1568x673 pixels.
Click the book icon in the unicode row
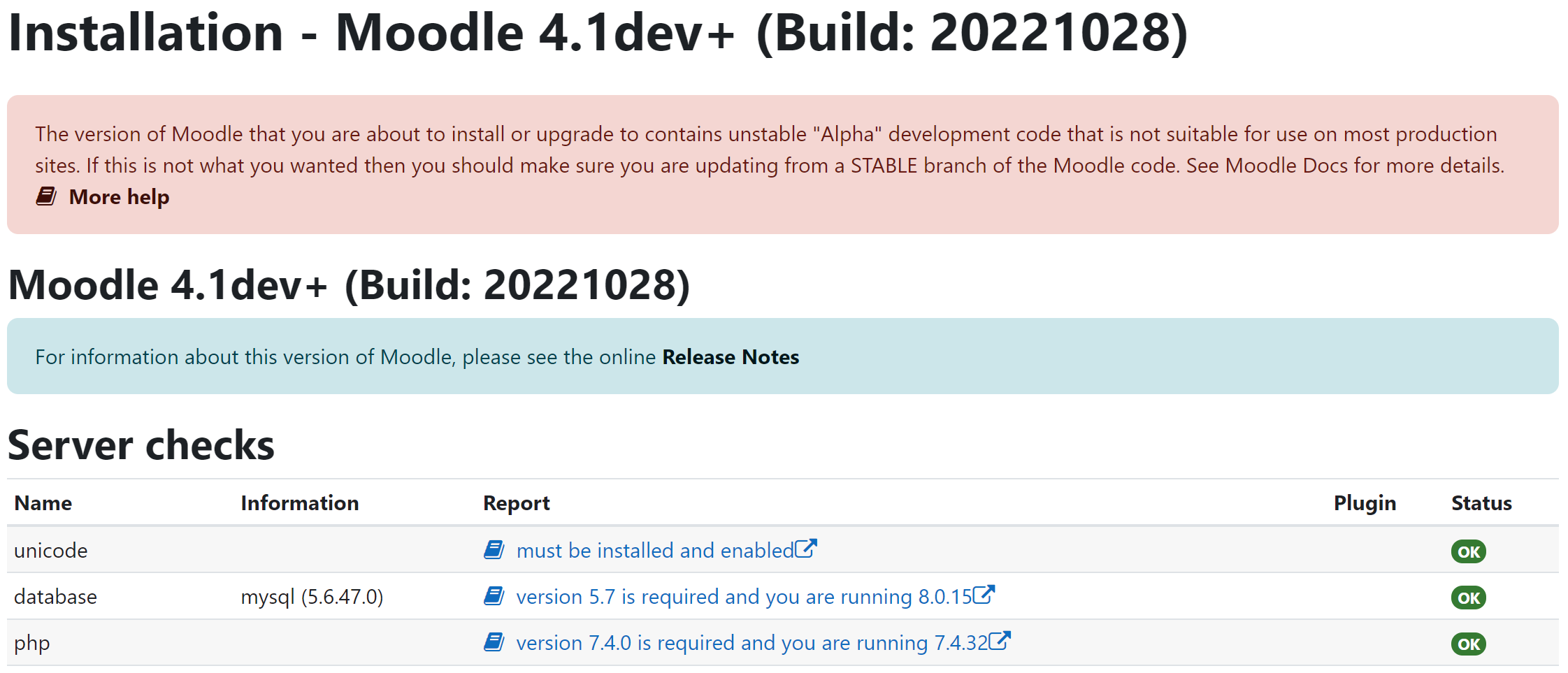494,550
